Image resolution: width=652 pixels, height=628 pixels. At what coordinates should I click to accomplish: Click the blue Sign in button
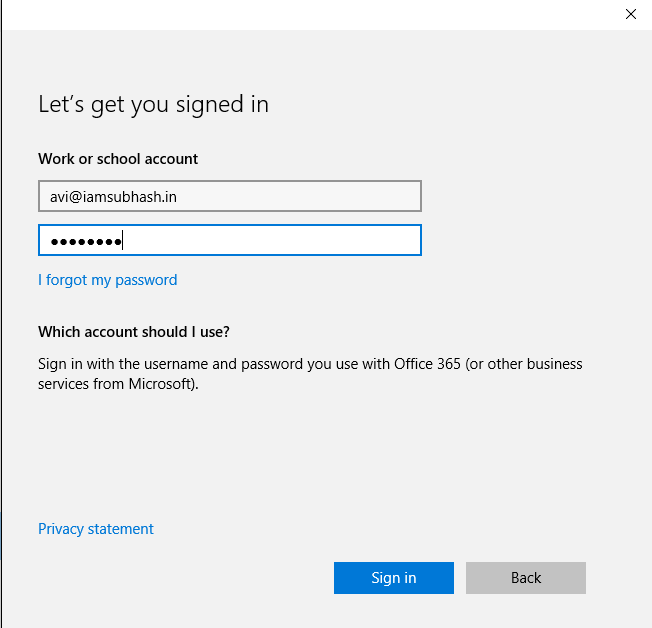tap(393, 578)
